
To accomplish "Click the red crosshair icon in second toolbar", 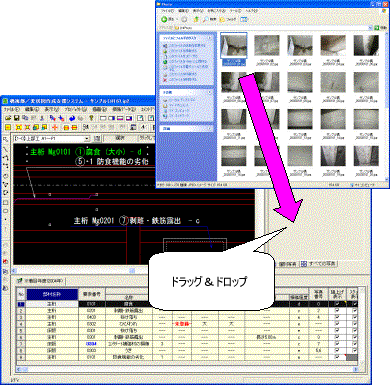I will pos(55,127).
